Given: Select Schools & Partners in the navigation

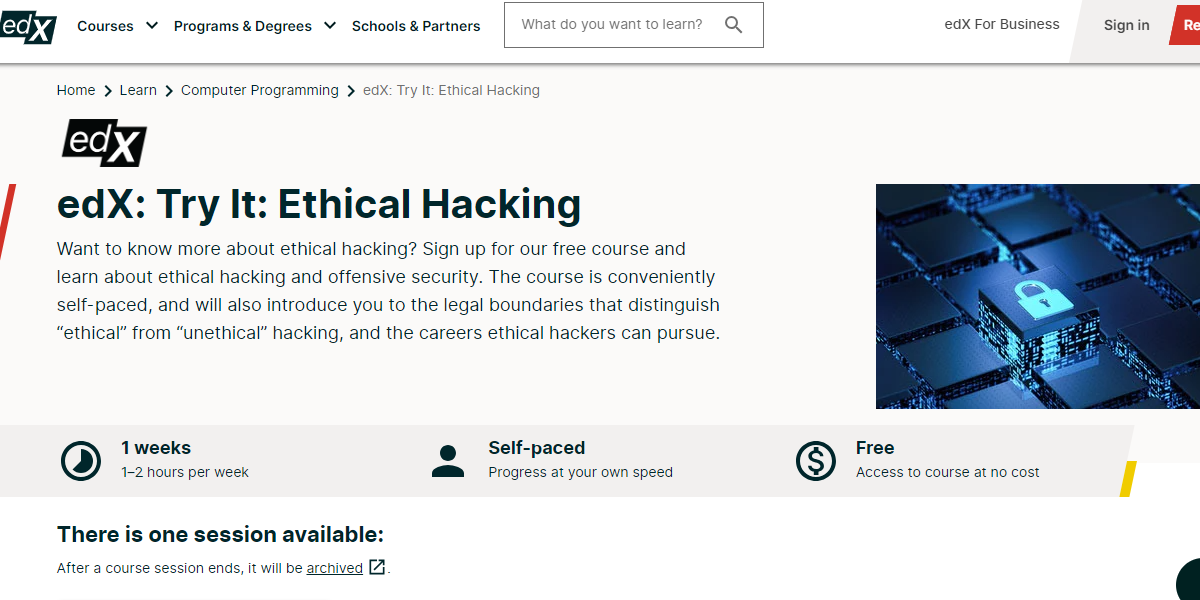Looking at the screenshot, I should [x=416, y=25].
